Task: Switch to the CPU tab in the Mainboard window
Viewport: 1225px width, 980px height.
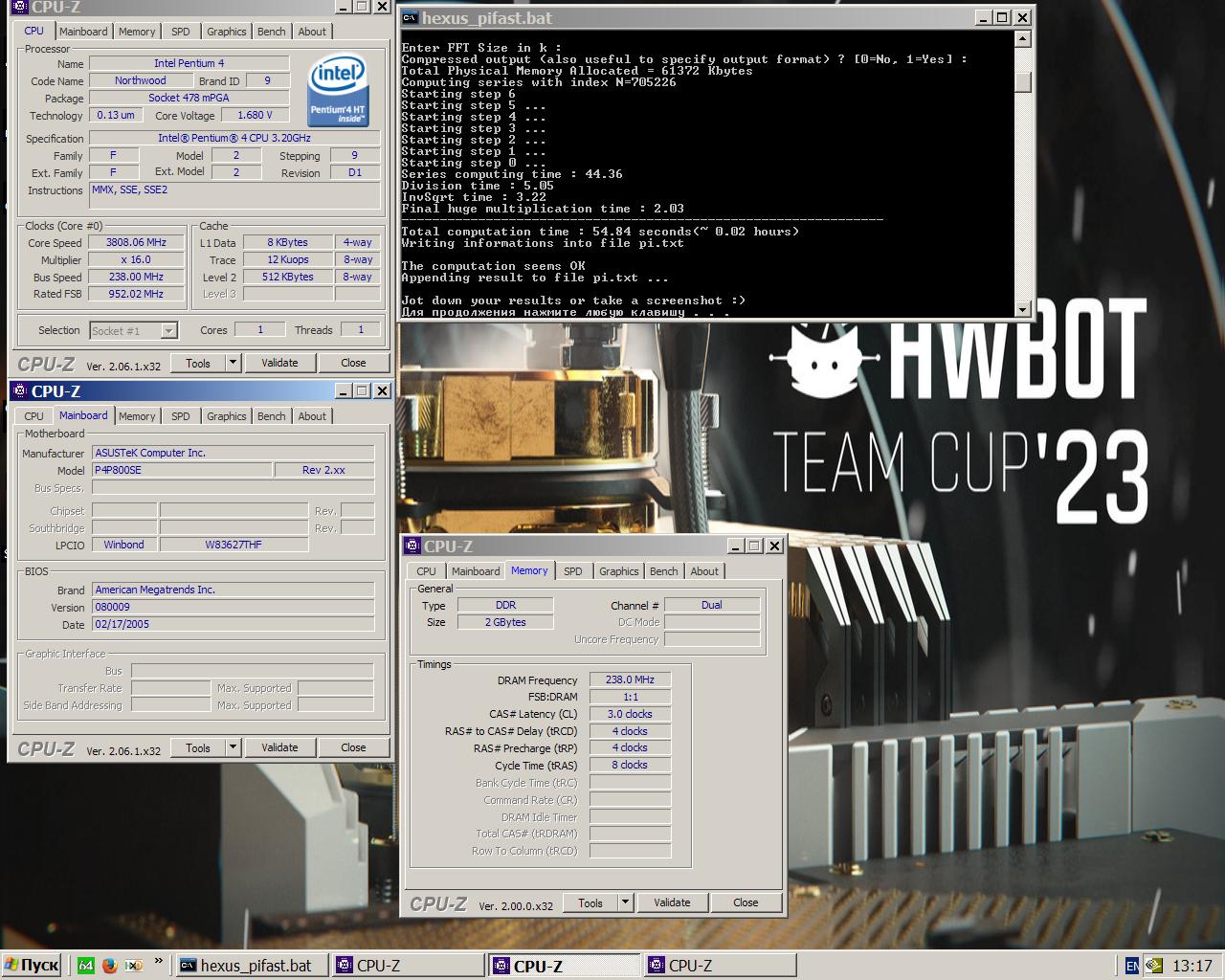Action: 33,416
